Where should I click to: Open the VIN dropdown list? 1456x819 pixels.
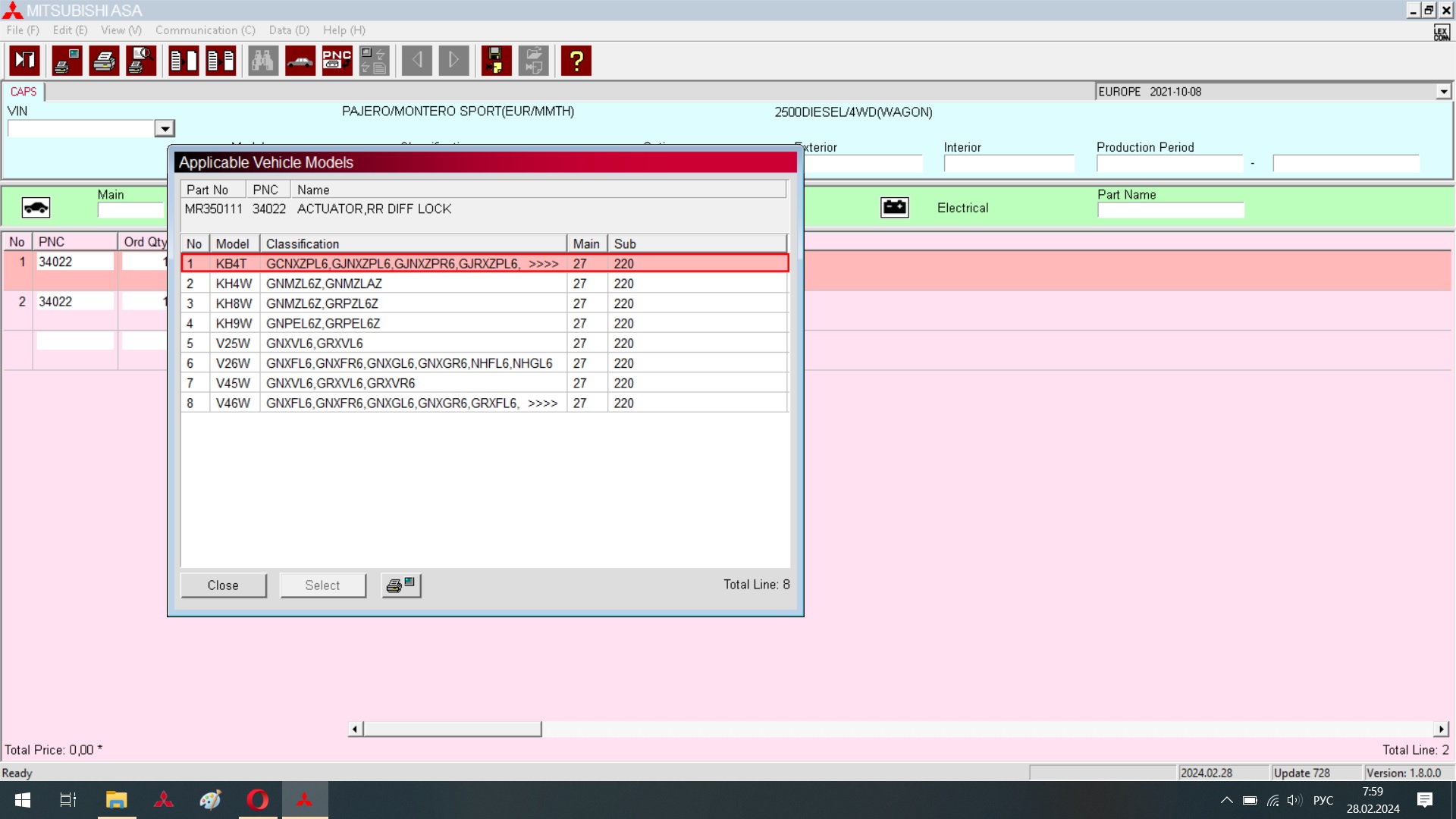point(165,129)
